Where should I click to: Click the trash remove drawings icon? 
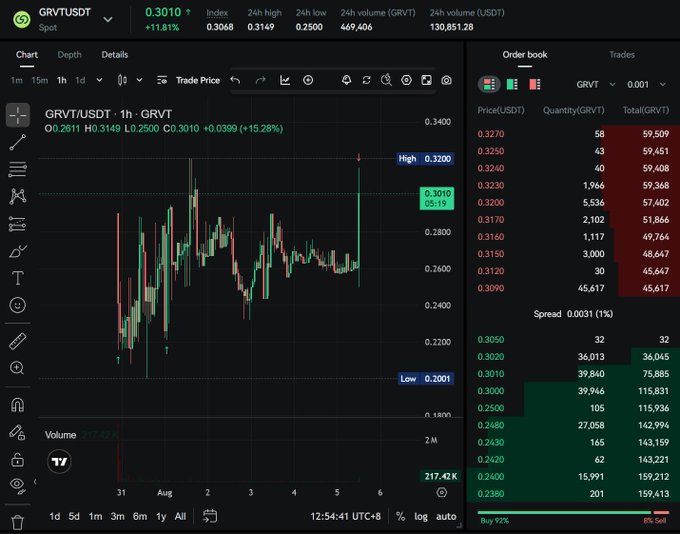tap(18, 522)
